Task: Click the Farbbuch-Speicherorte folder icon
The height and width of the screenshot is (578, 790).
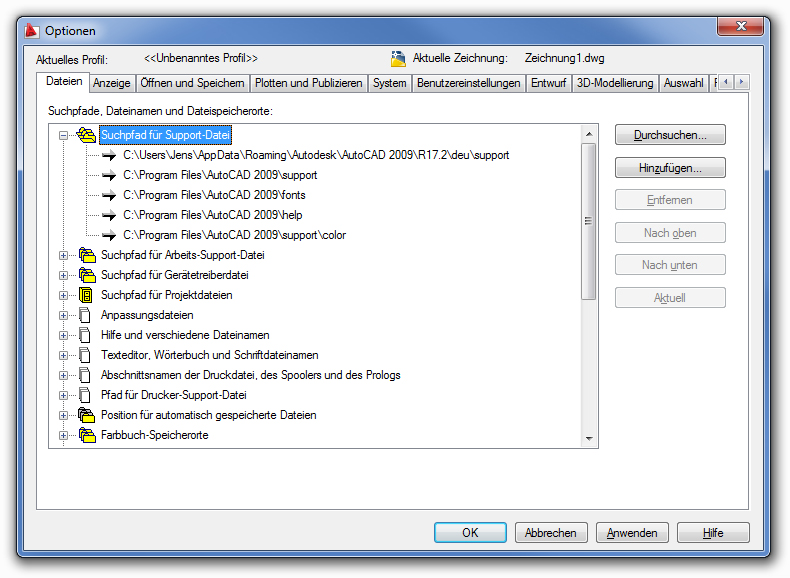Action: (x=86, y=435)
